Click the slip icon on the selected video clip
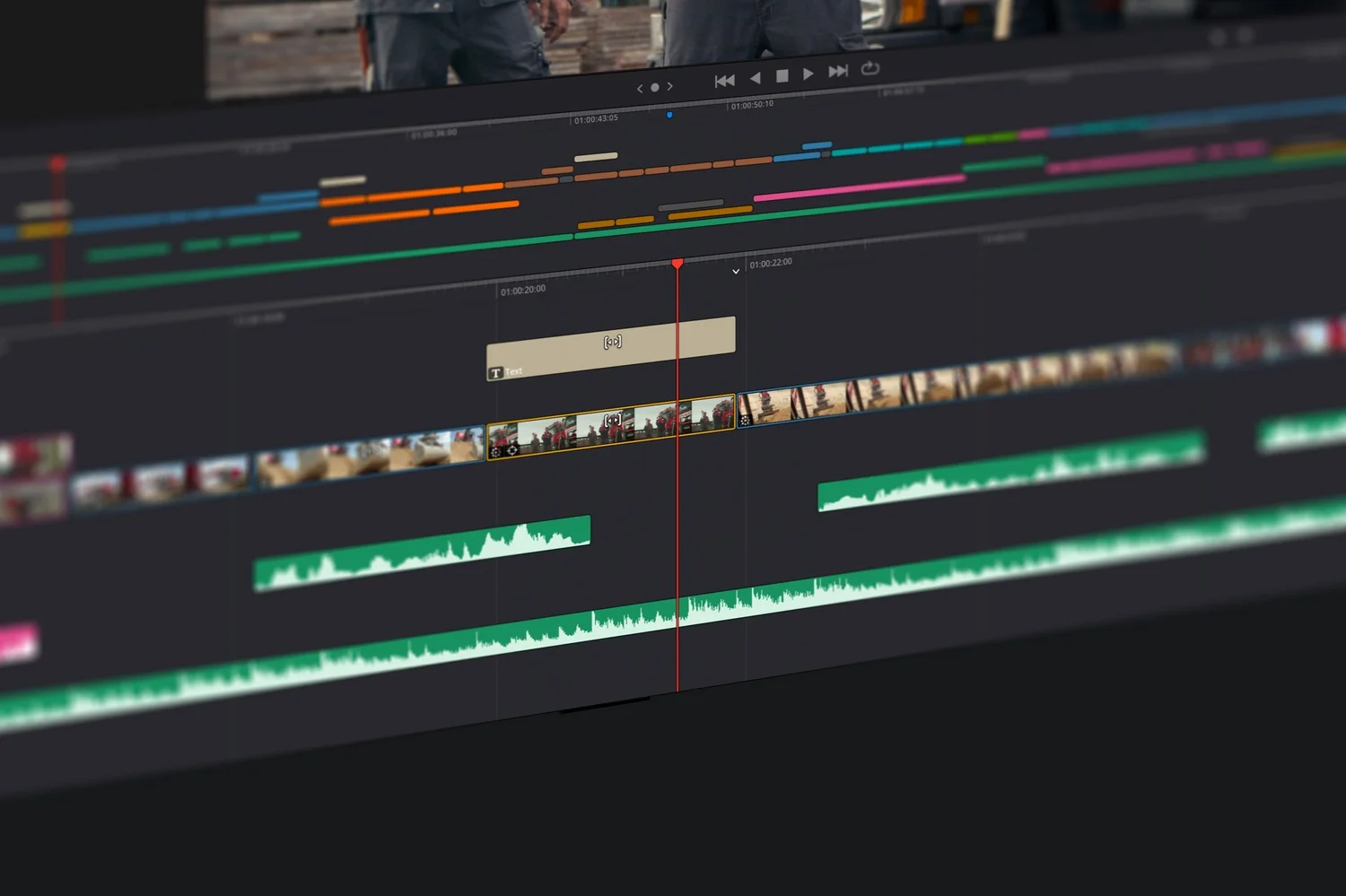 coord(613,419)
